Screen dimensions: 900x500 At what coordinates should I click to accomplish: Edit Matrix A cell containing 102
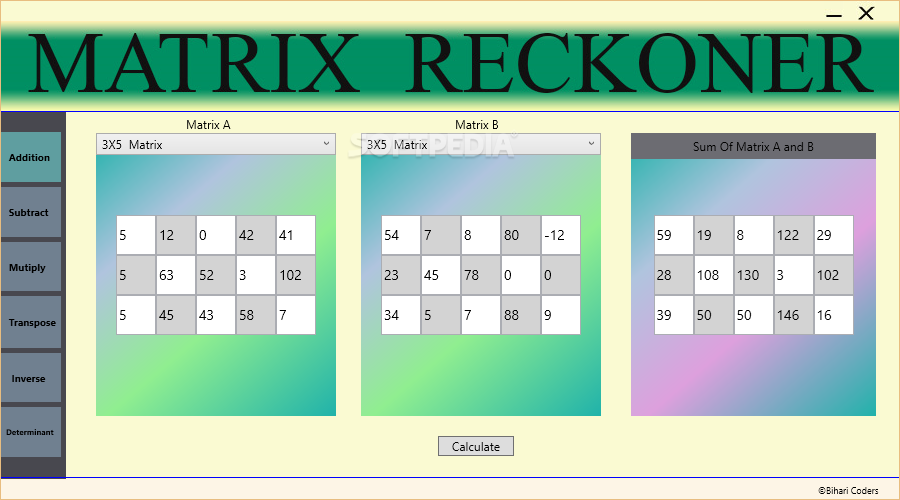[296, 275]
